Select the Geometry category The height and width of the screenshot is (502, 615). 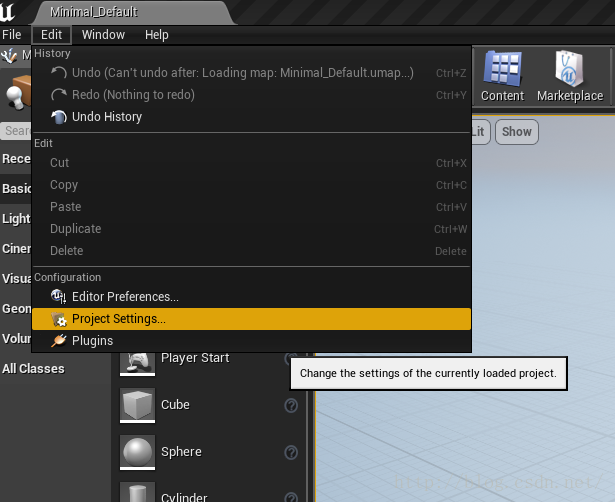16,309
